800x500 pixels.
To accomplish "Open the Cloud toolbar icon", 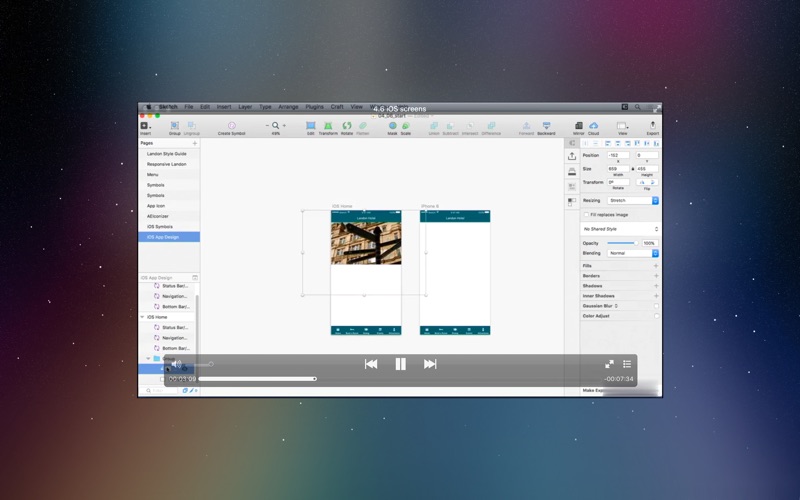I will tap(593, 128).
